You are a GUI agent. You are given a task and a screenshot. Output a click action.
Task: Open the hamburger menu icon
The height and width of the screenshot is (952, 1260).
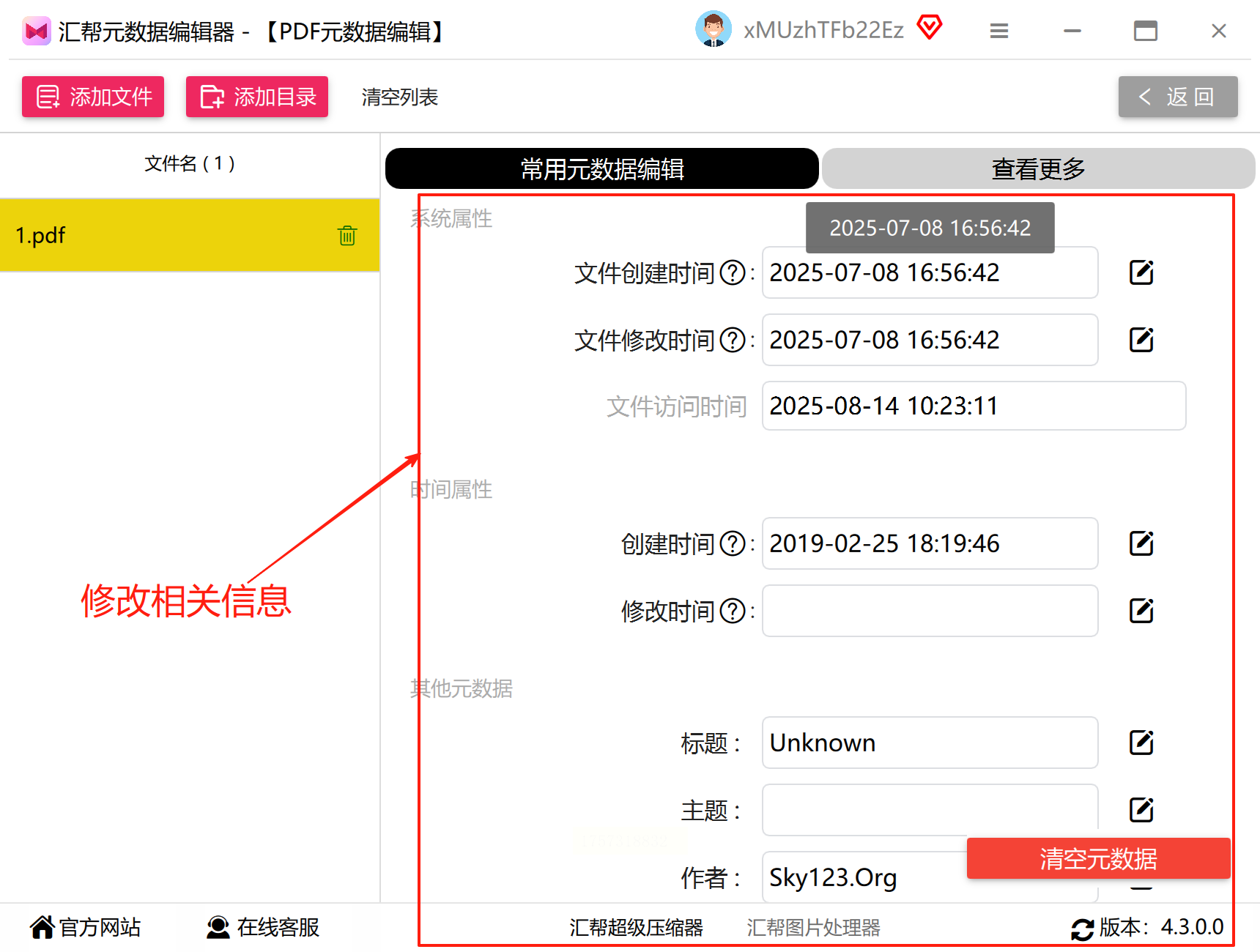tap(998, 31)
